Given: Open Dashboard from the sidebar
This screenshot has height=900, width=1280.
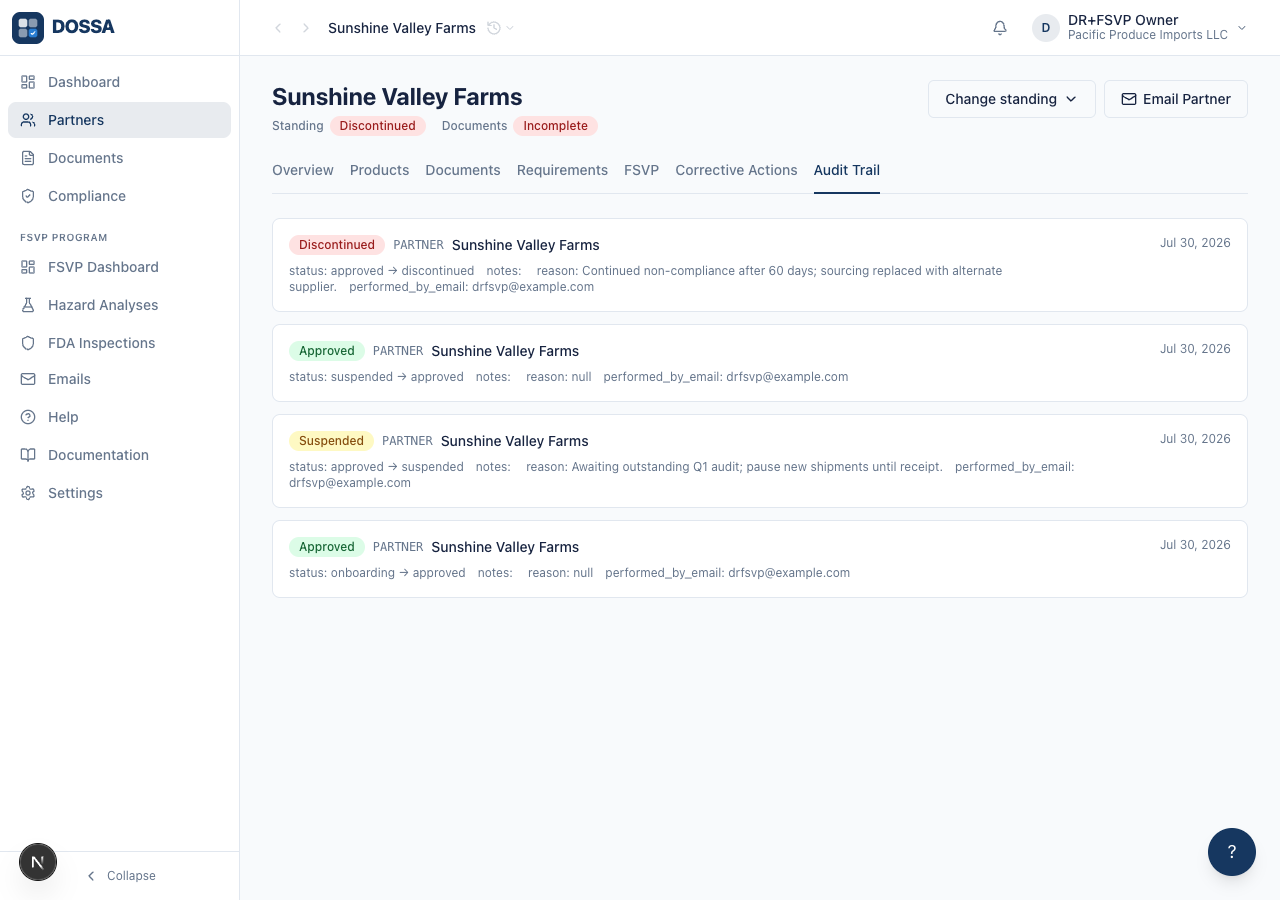Looking at the screenshot, I should click(x=119, y=82).
